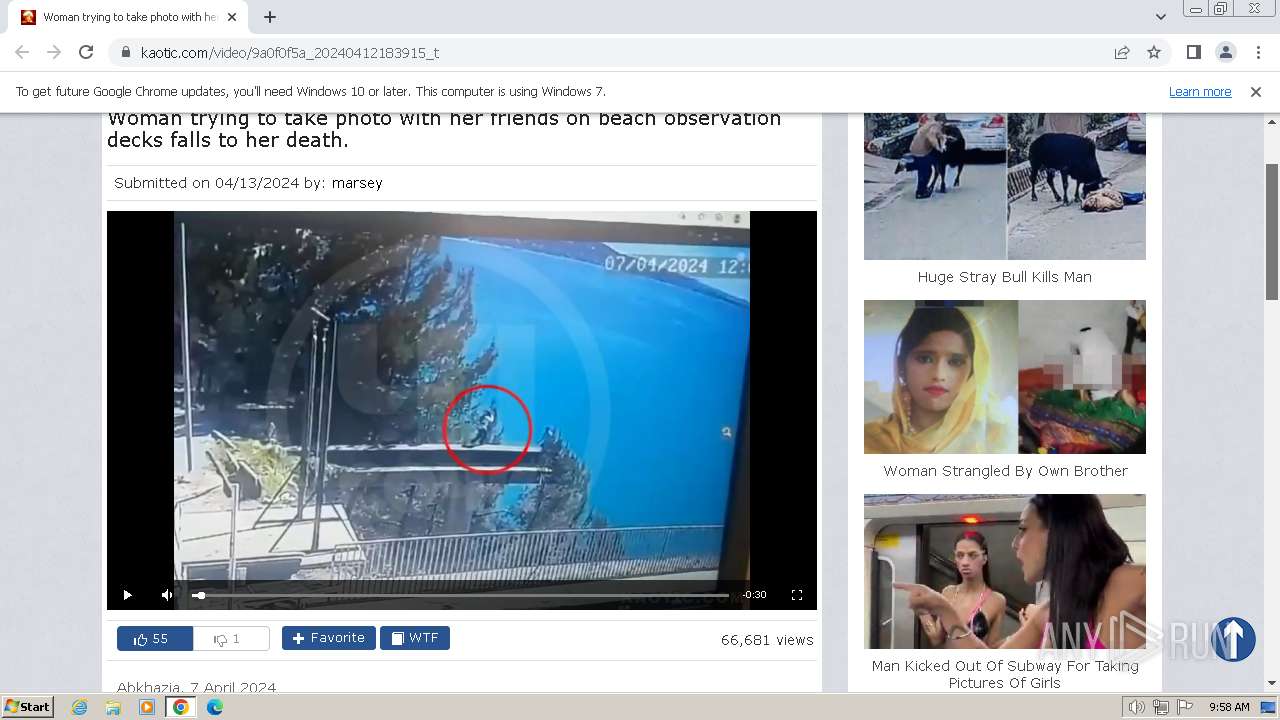Add video to Favorites
Viewport: 1280px width, 720px height.
click(329, 638)
